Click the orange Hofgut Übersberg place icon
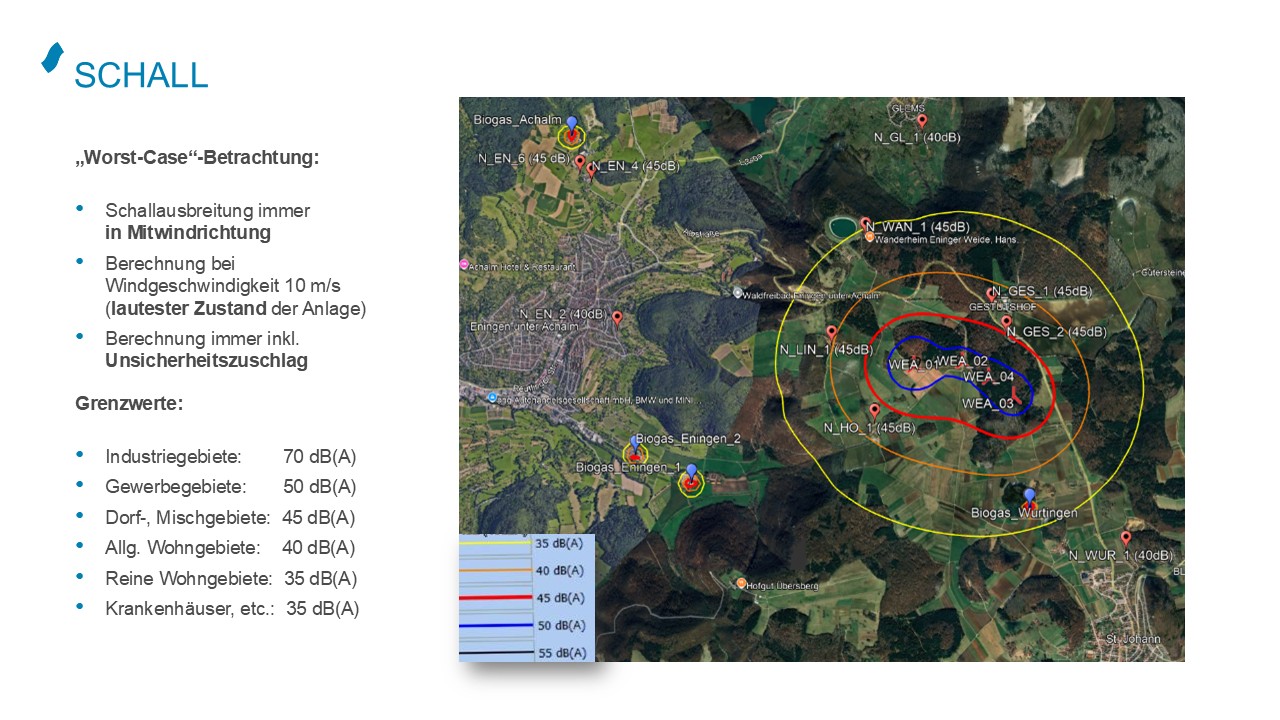This screenshot has width=1280, height=720. click(741, 584)
